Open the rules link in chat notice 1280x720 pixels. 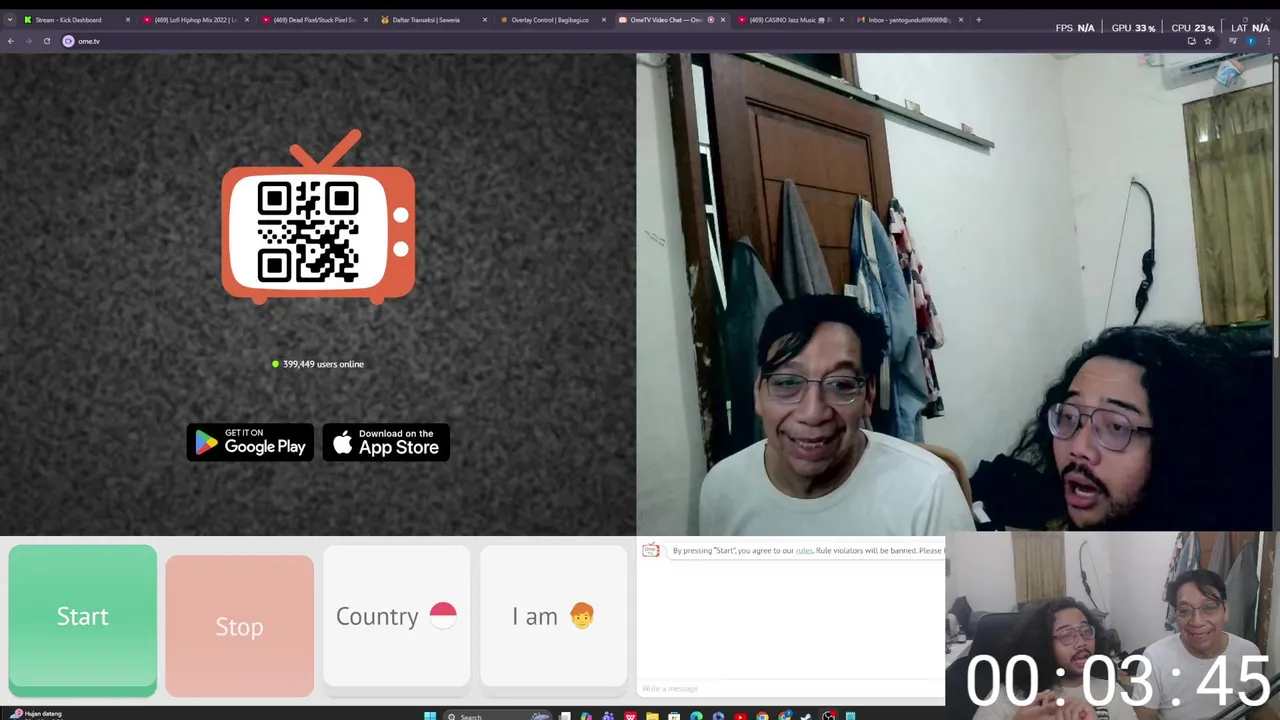pyautogui.click(x=804, y=551)
